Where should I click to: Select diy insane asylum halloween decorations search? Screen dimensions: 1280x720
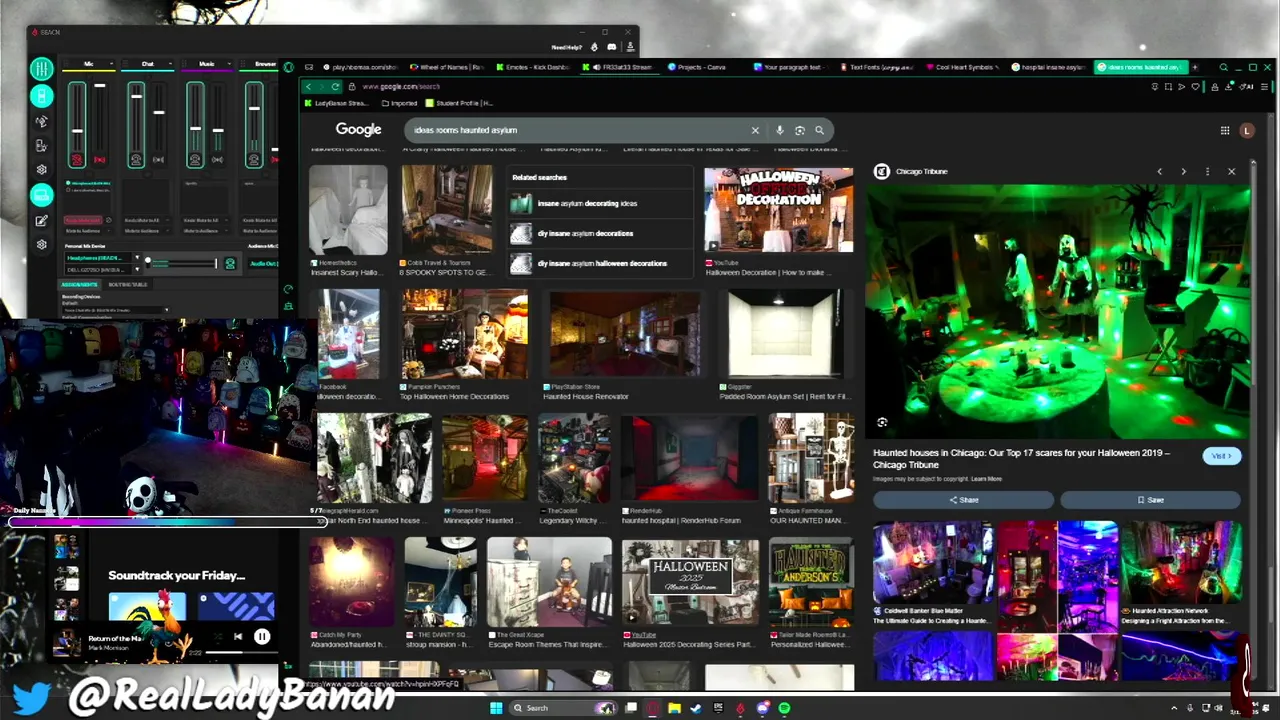point(601,263)
